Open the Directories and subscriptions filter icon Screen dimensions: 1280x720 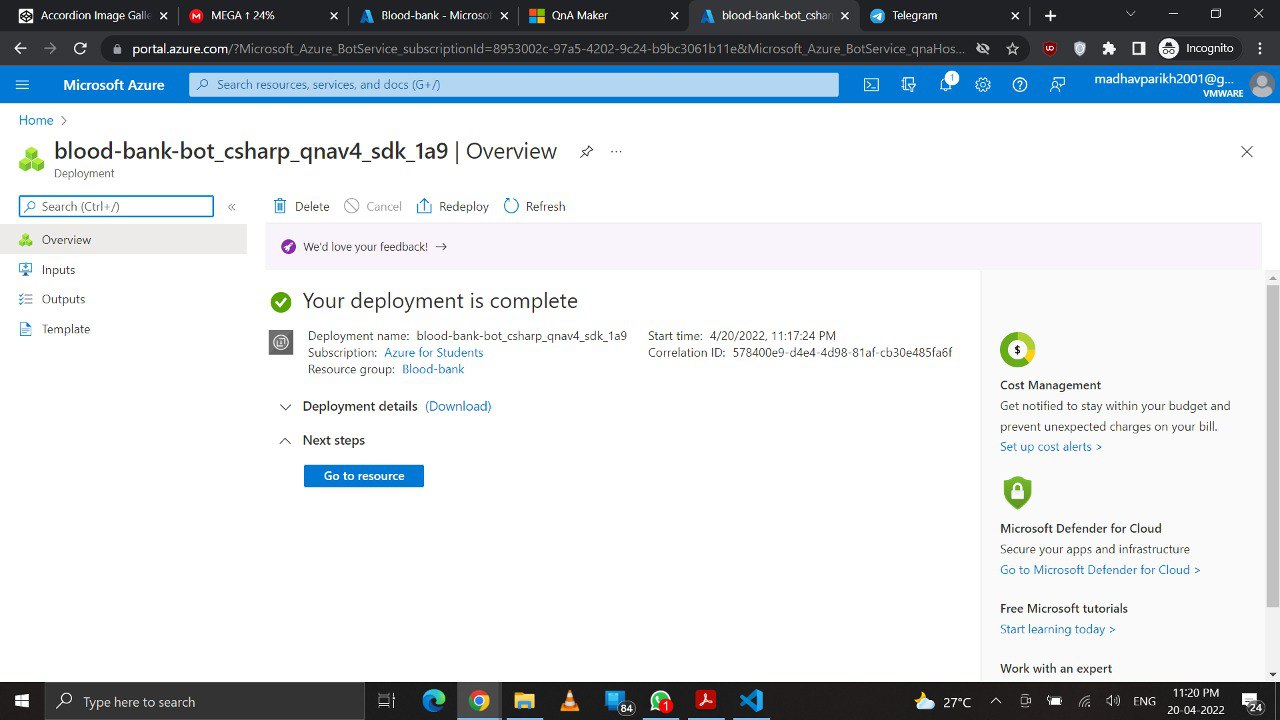908,85
